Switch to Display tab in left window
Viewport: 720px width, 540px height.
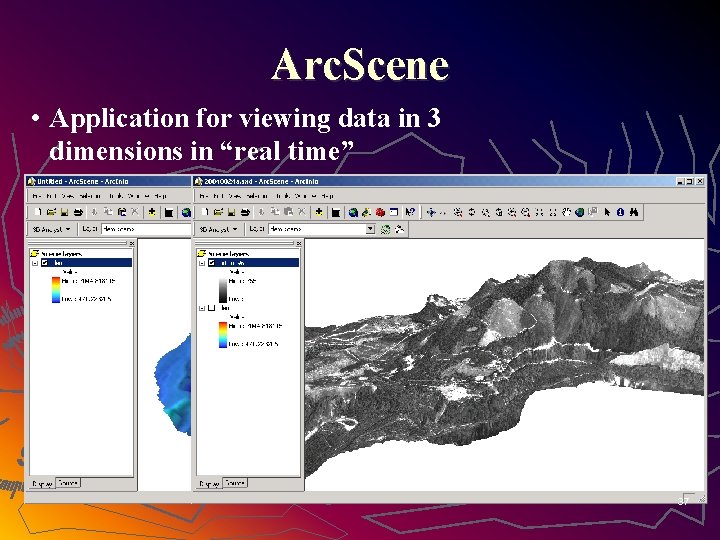point(43,484)
